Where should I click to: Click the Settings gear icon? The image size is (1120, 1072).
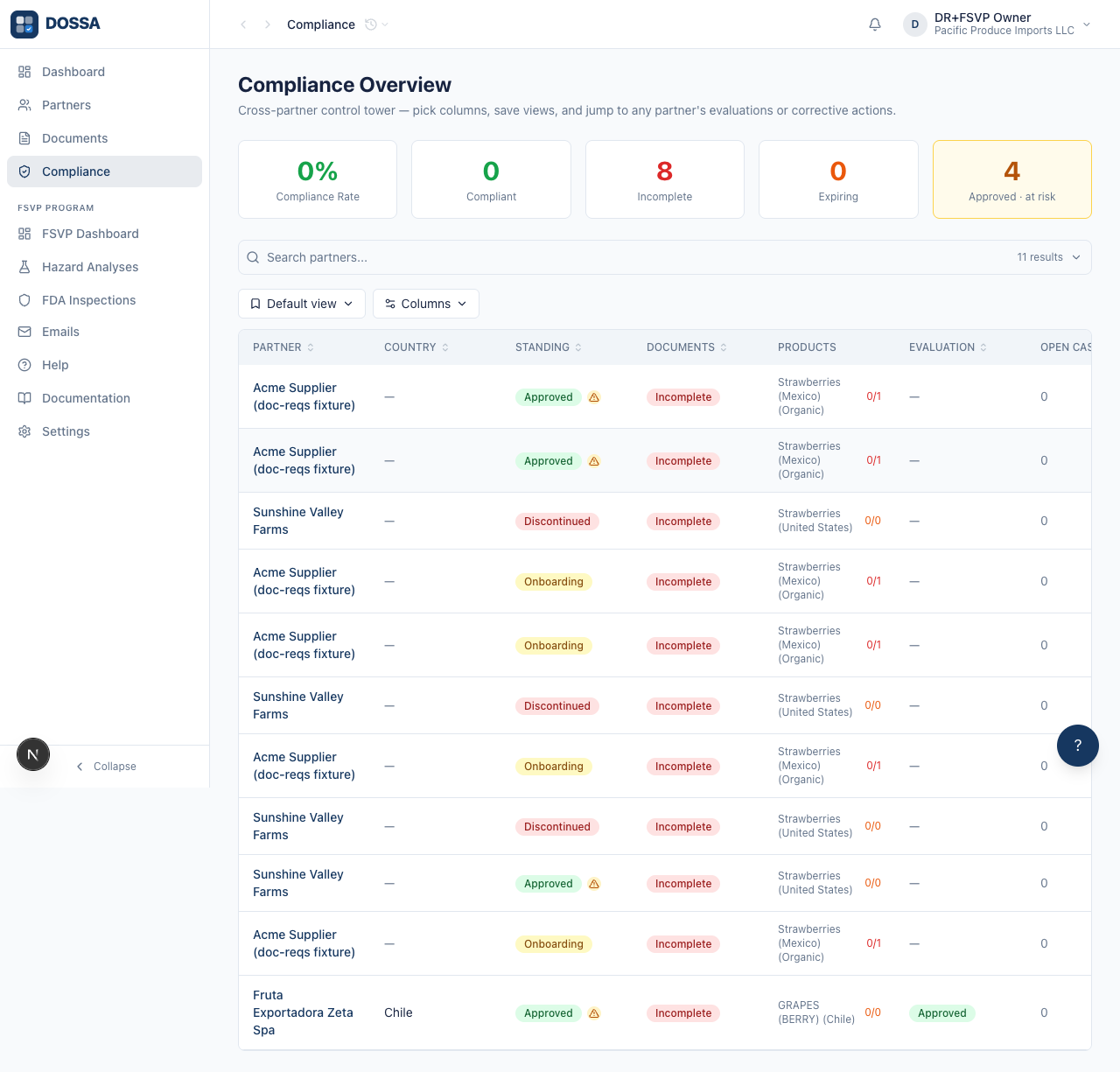[24, 431]
